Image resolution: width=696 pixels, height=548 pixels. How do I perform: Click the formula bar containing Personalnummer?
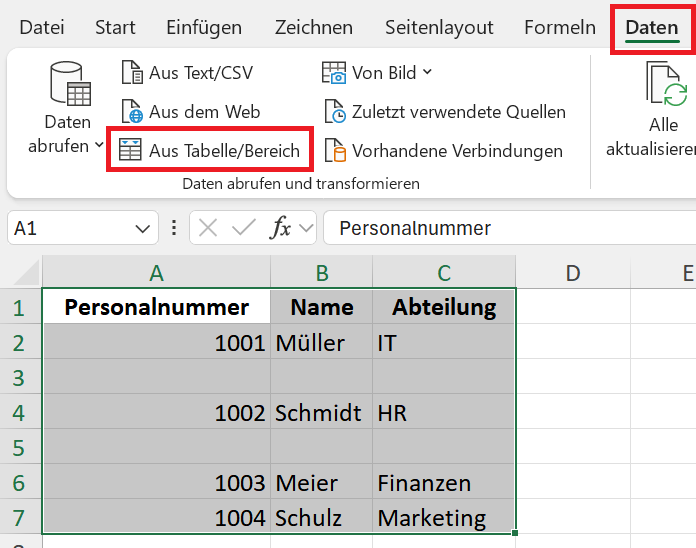tap(510, 228)
